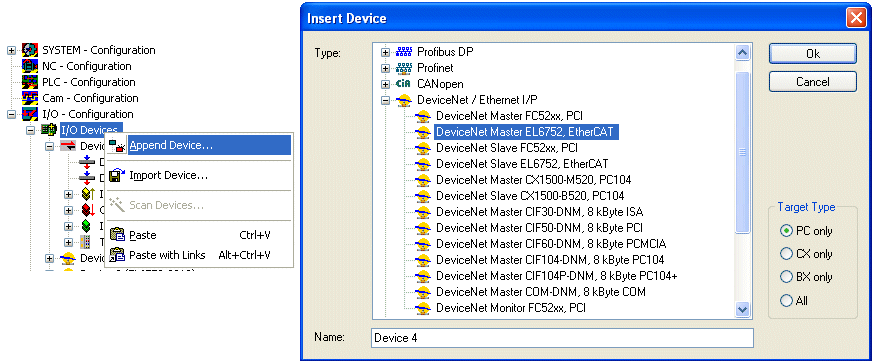Collapse the I/O Devices node
Screen dimensions: 875x363
coord(30,131)
